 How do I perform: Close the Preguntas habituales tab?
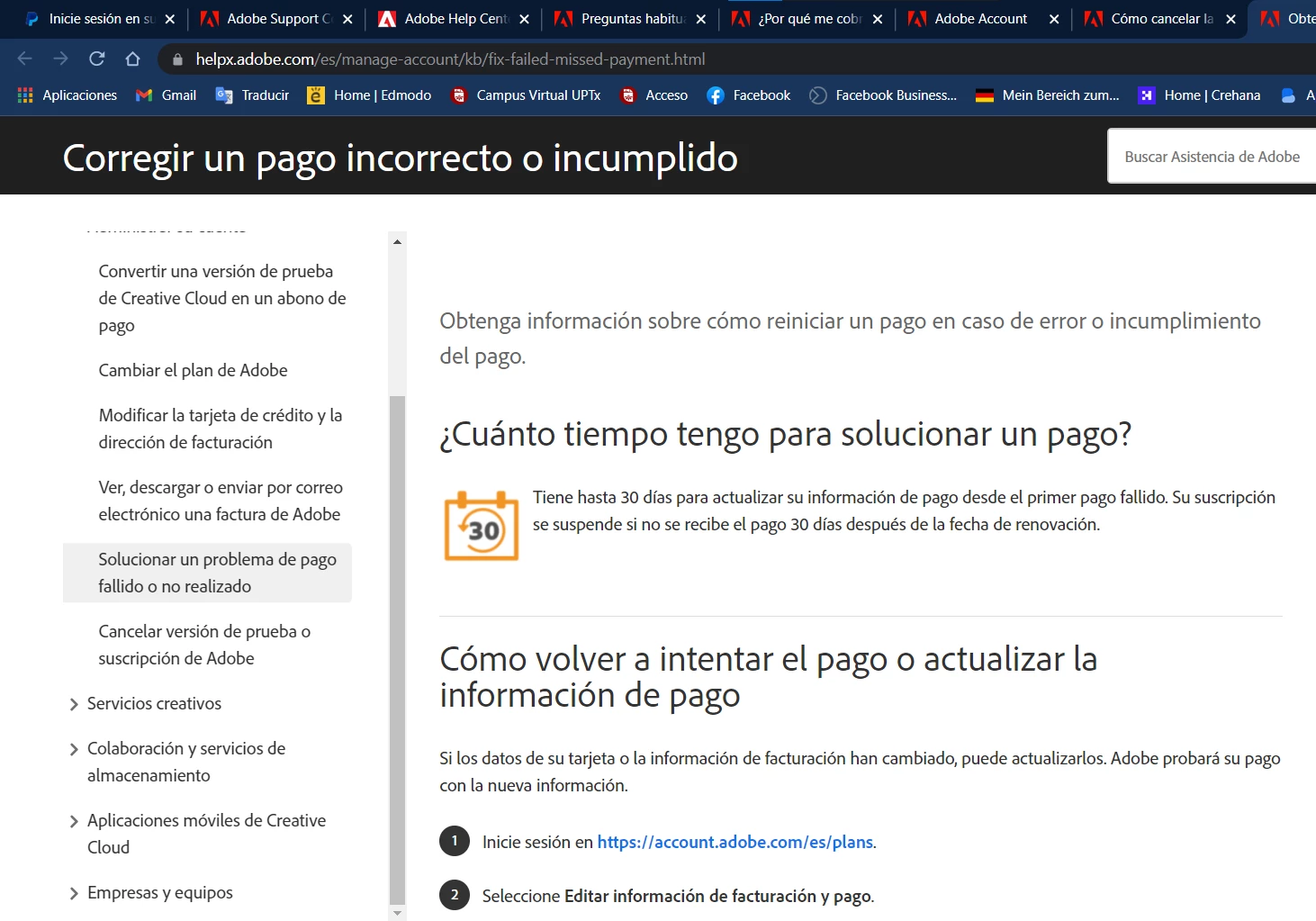coord(701,19)
